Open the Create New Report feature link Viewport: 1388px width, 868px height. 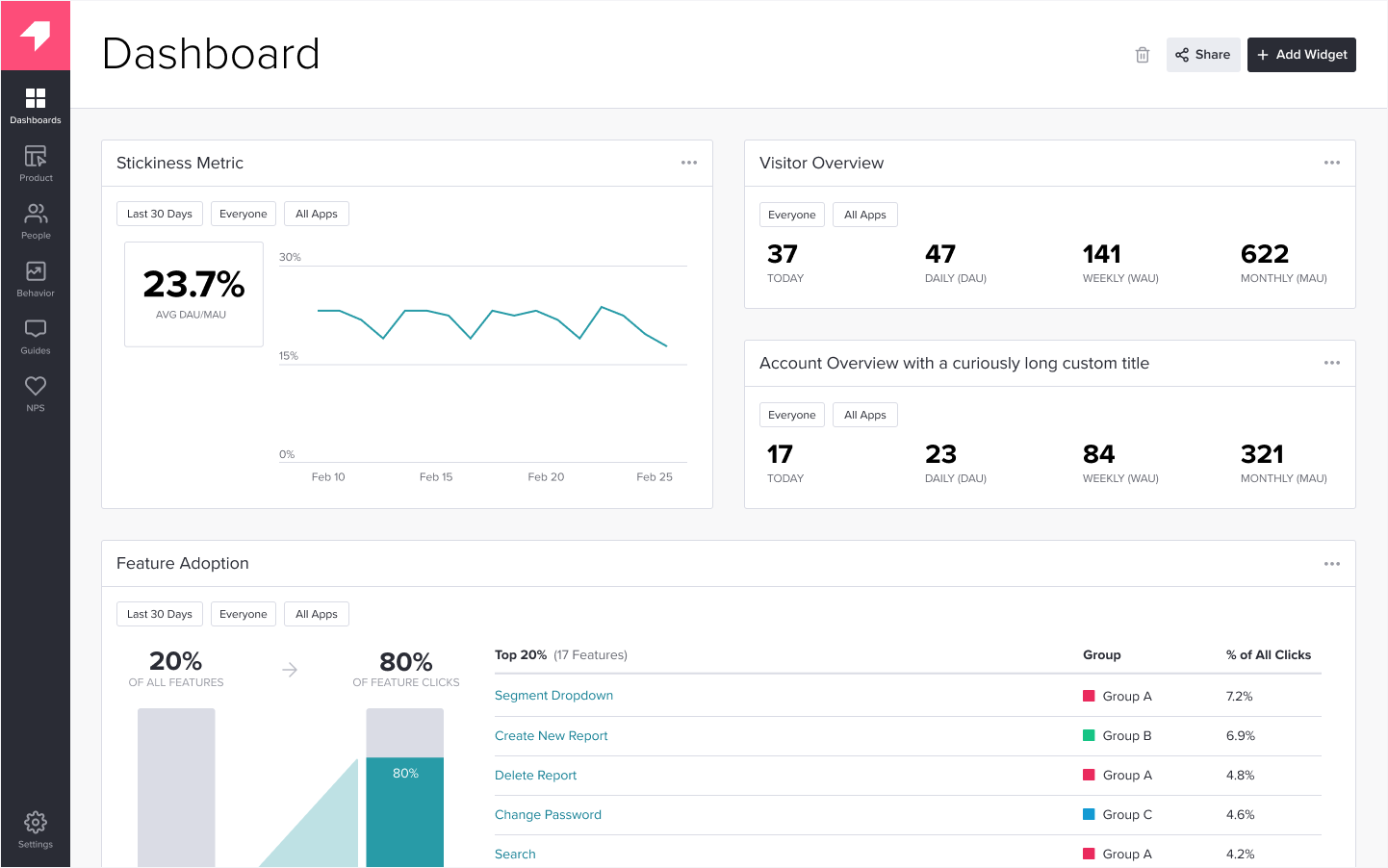(x=551, y=735)
